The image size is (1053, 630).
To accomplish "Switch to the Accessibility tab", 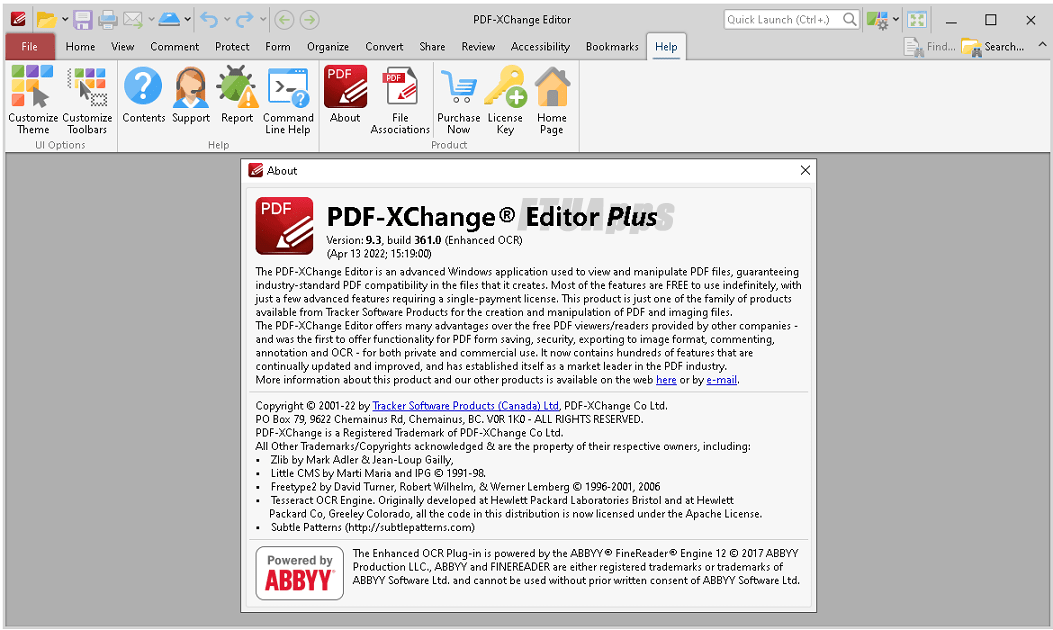I will click(540, 46).
